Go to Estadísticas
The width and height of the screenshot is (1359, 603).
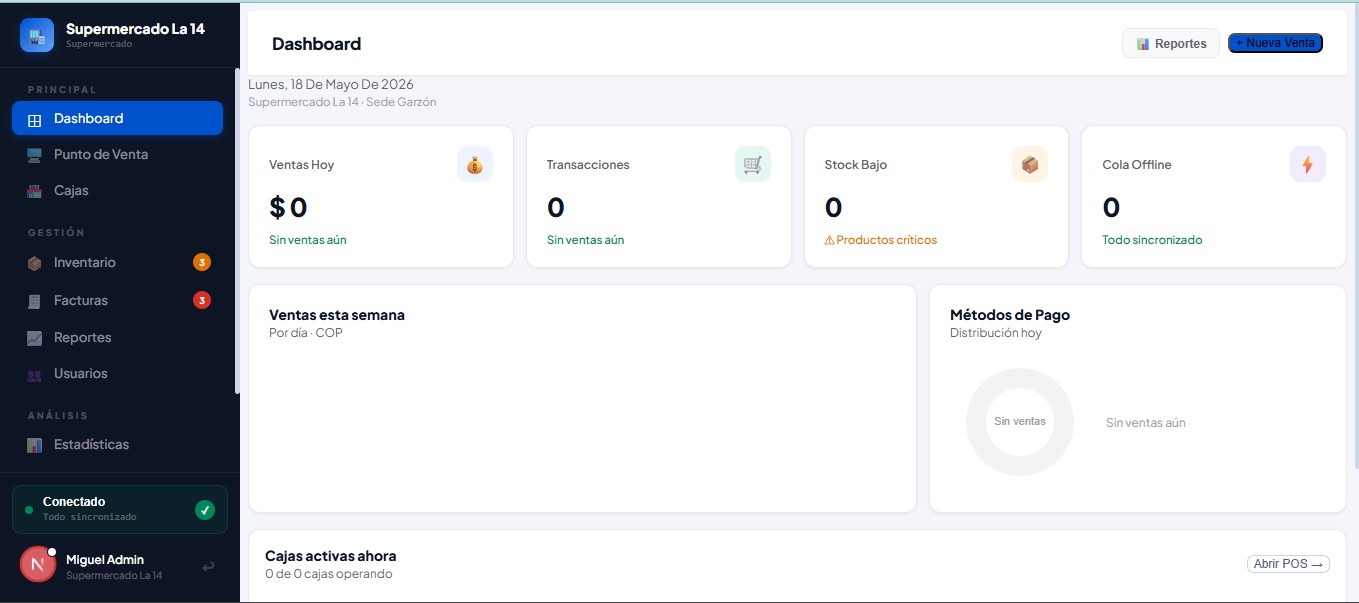(117, 444)
